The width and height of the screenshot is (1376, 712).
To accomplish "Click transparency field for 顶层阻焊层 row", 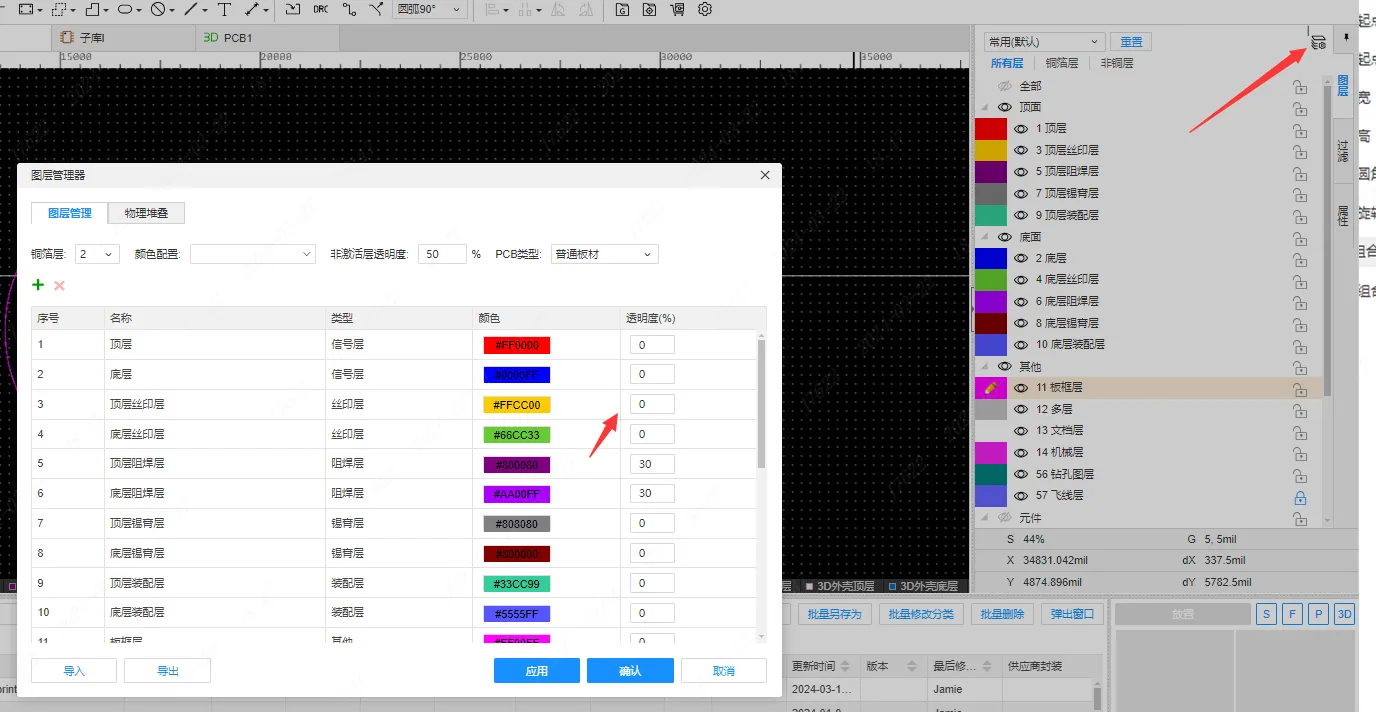I will (x=651, y=464).
